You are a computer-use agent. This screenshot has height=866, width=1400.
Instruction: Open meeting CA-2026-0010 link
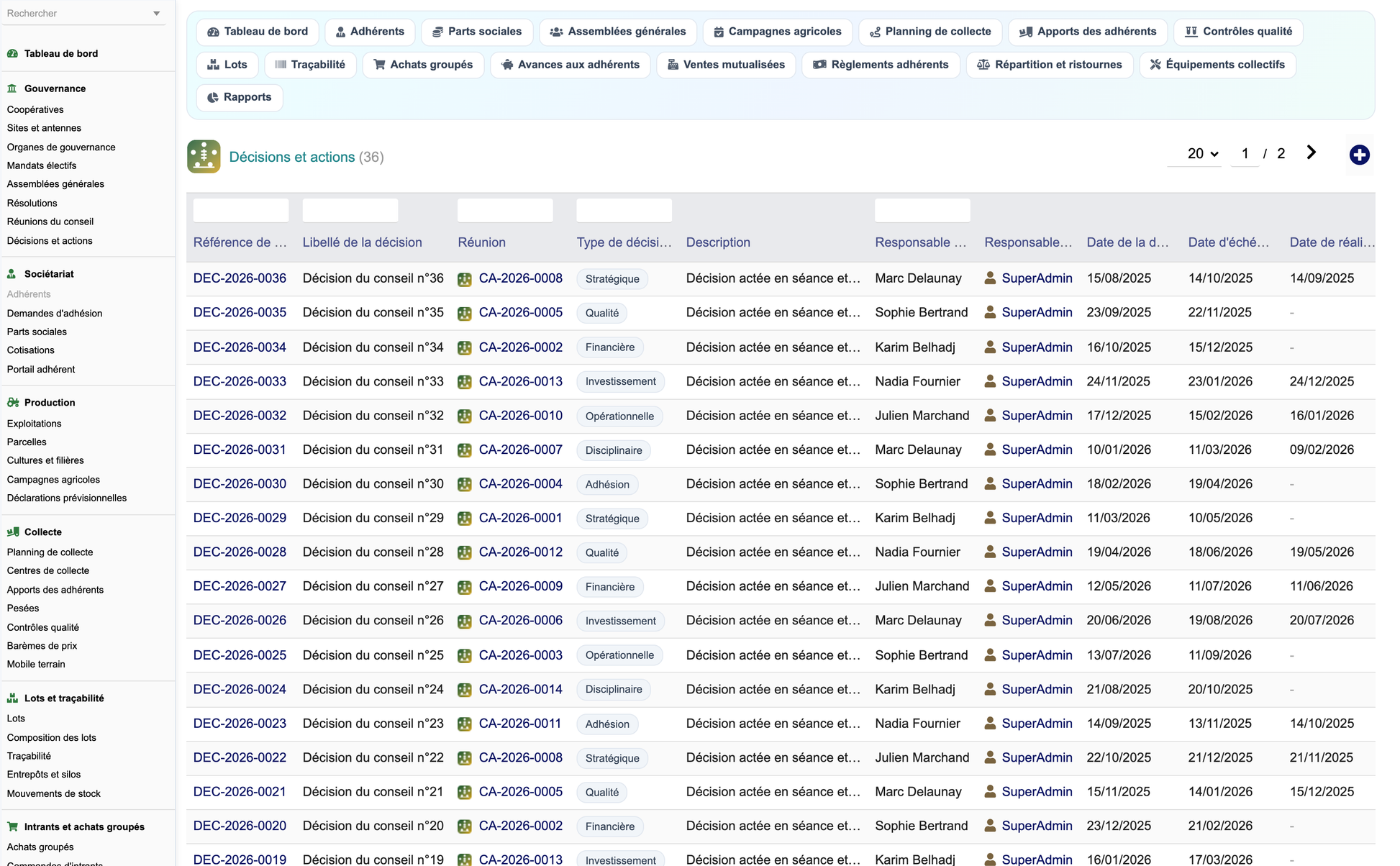(521, 415)
